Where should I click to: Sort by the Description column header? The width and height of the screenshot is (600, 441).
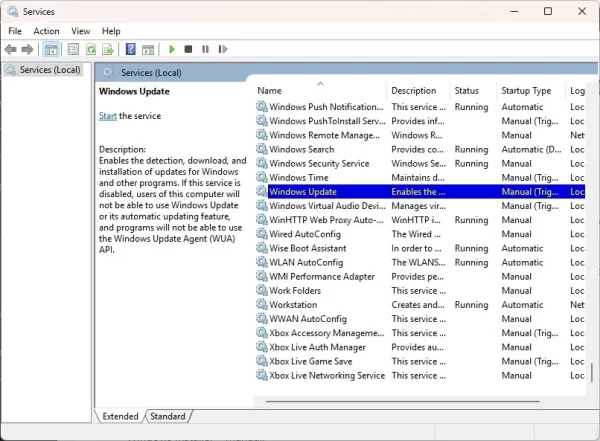[x=418, y=90]
